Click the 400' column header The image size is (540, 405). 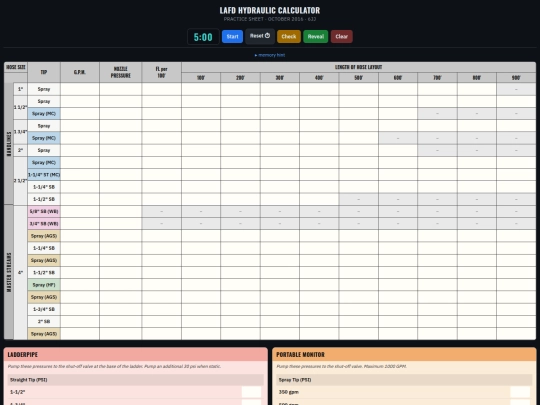click(x=319, y=78)
